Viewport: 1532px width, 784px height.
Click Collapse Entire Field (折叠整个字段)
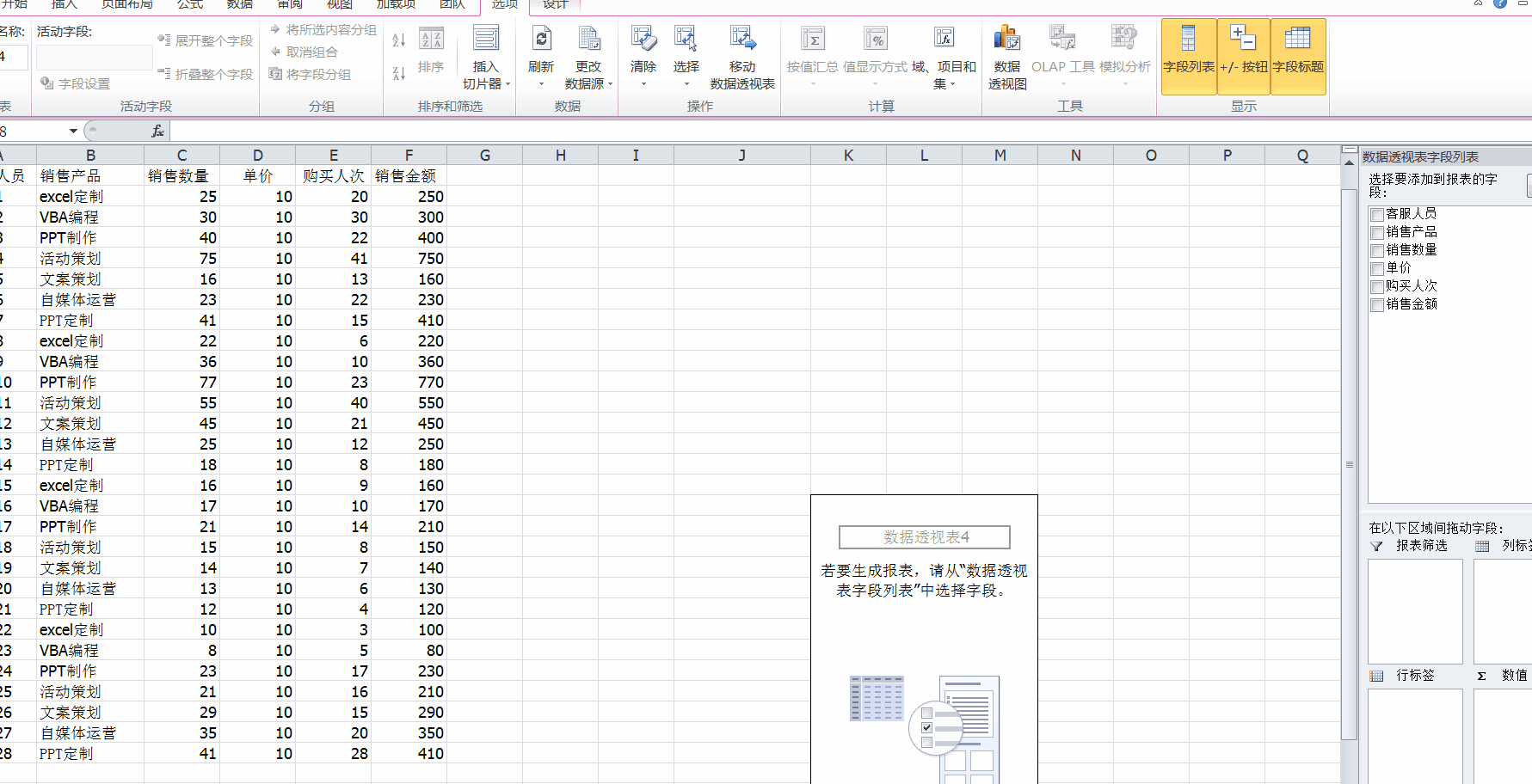pos(206,75)
